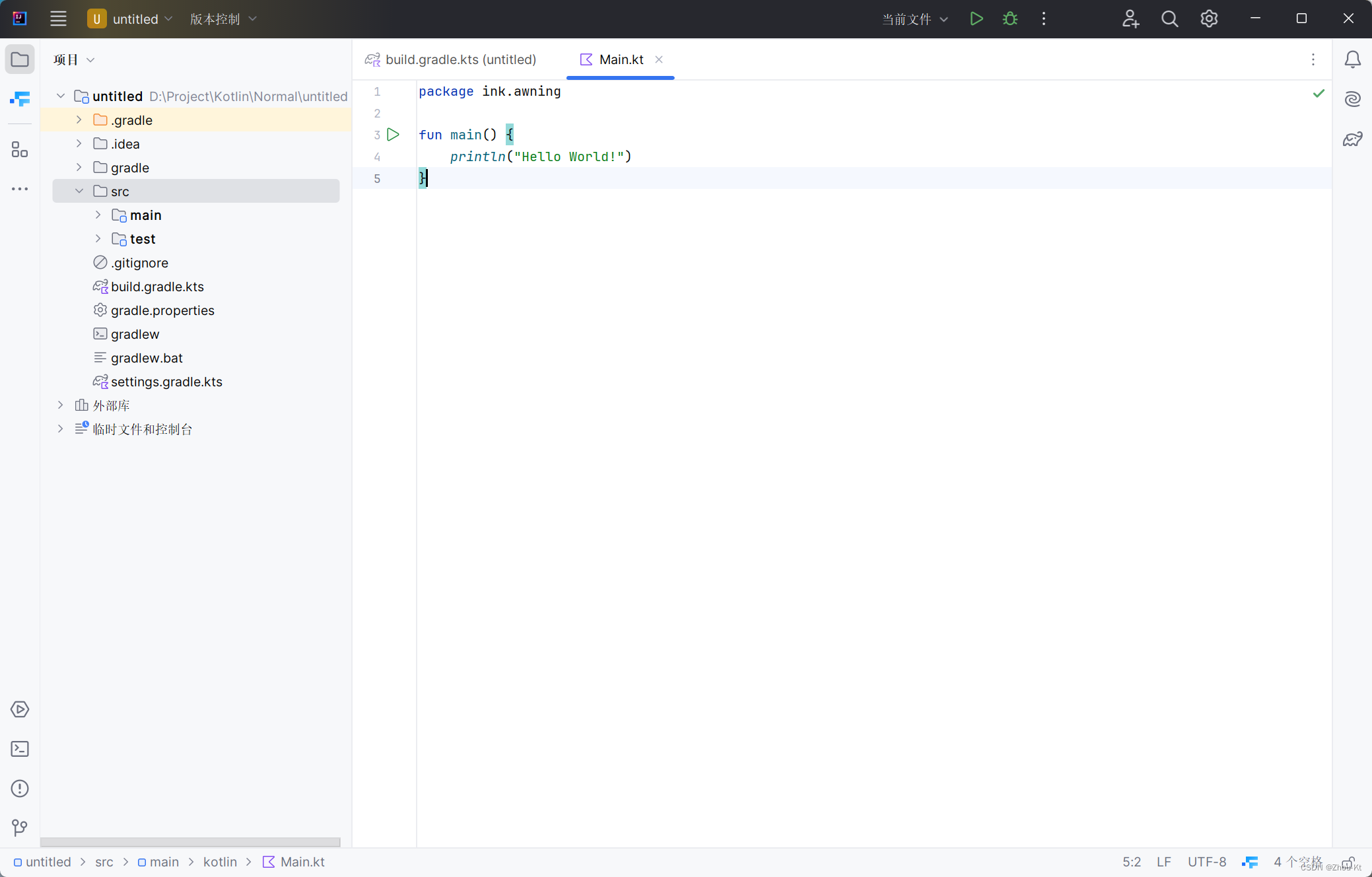The height and width of the screenshot is (877, 1372).
Task: Close the Main.kt tab
Action: click(659, 59)
